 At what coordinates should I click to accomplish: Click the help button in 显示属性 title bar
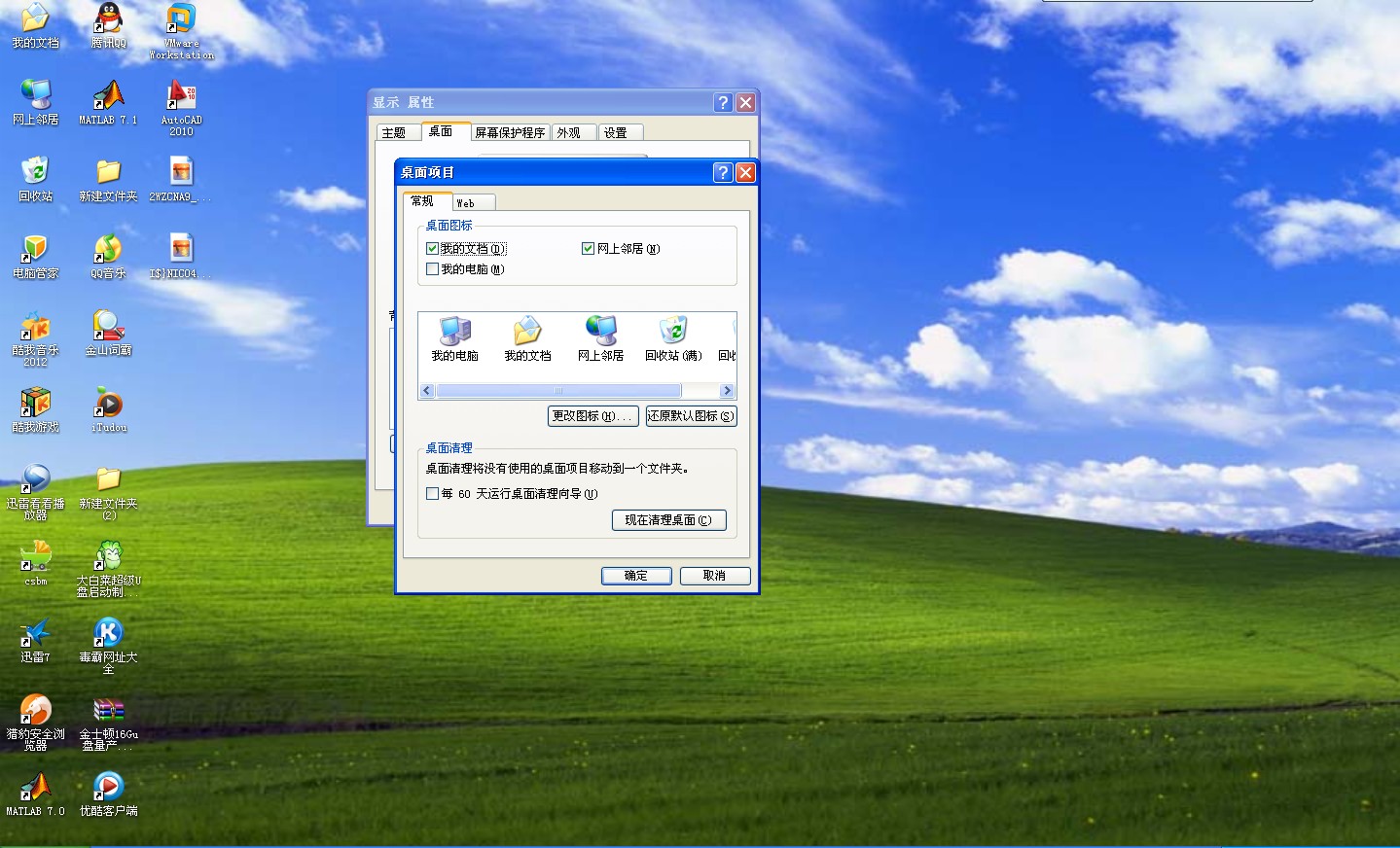723,102
